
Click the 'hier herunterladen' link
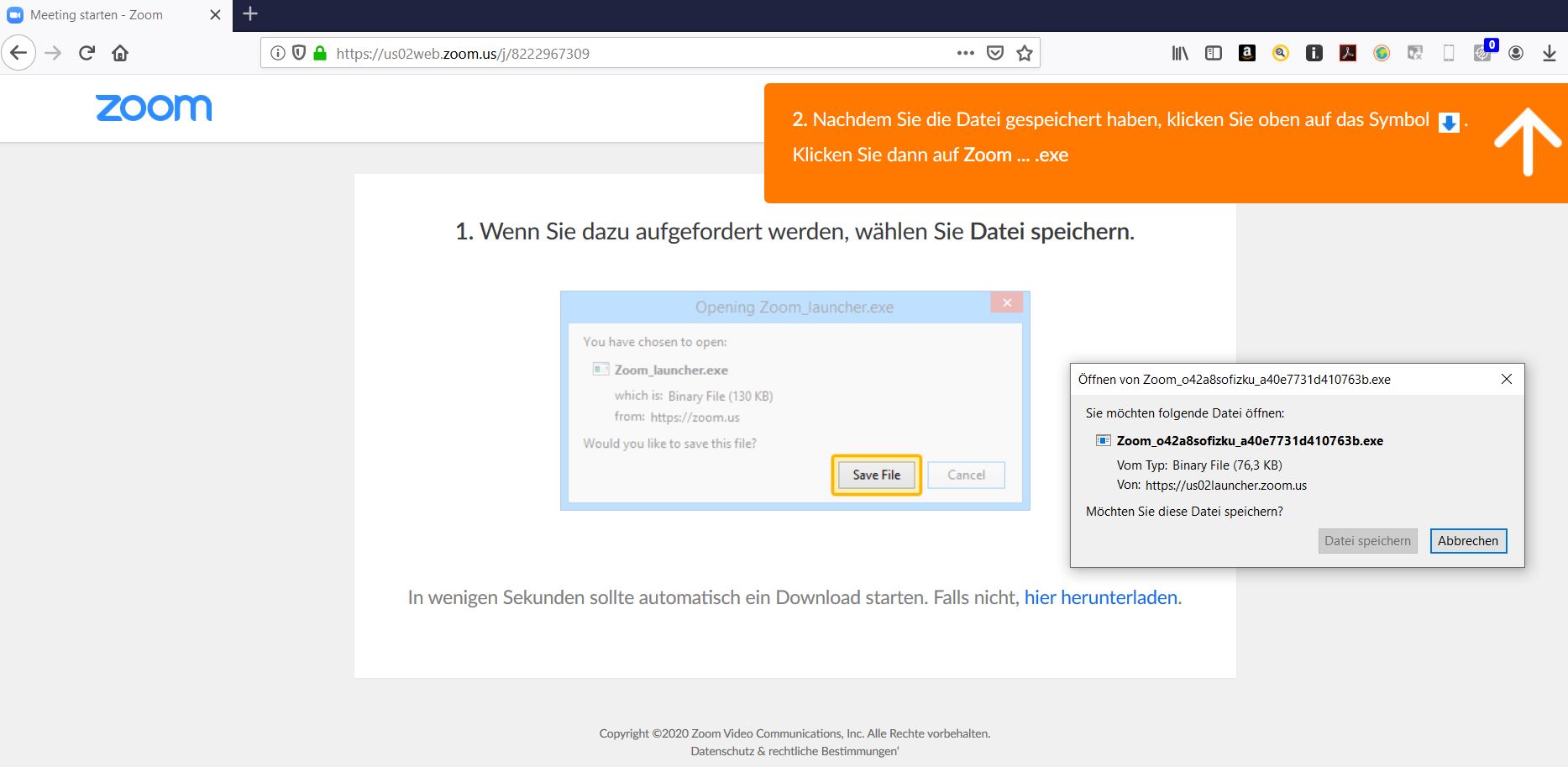click(x=1100, y=597)
